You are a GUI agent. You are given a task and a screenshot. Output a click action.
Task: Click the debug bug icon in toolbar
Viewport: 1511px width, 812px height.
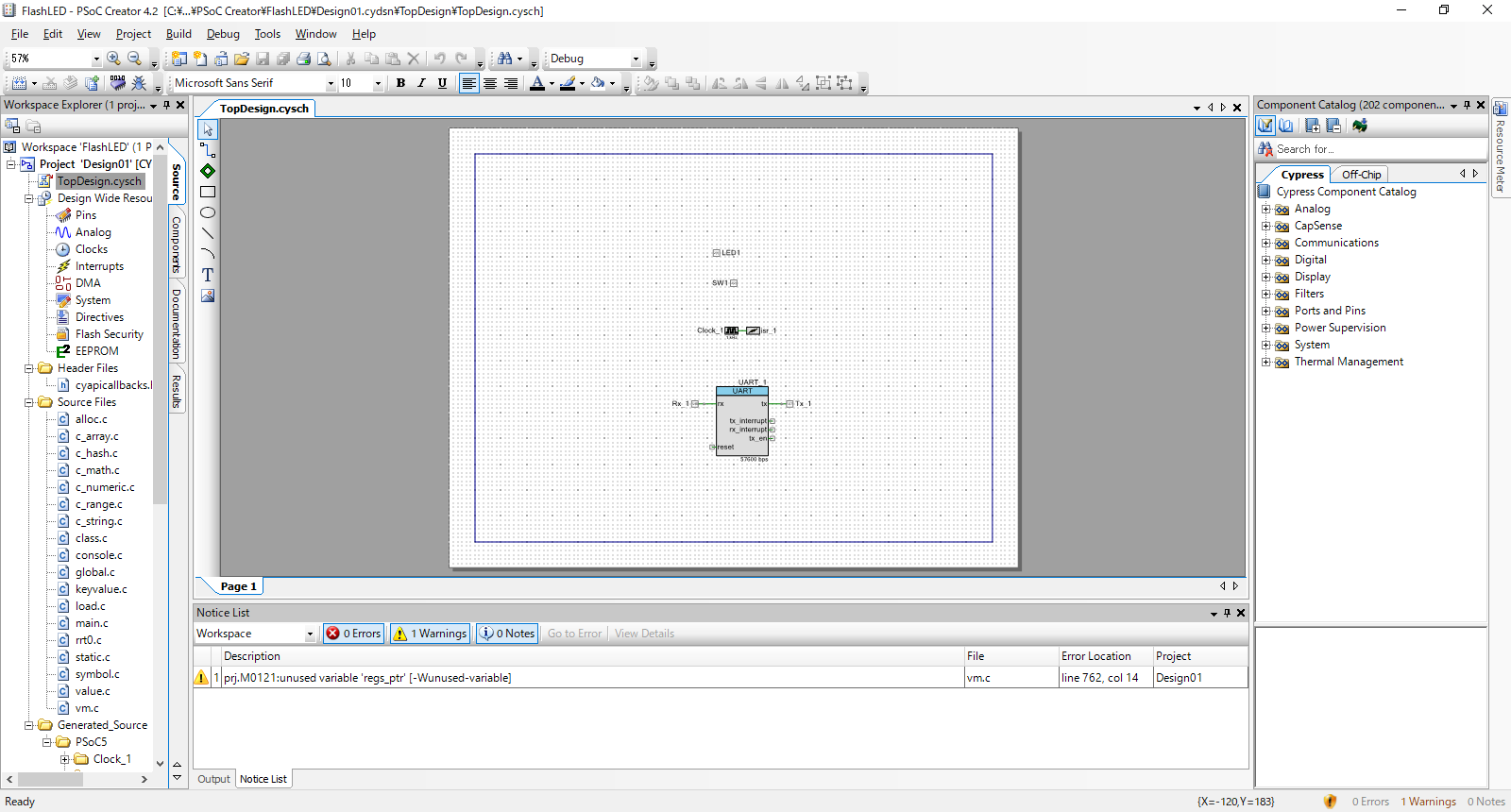[x=139, y=83]
